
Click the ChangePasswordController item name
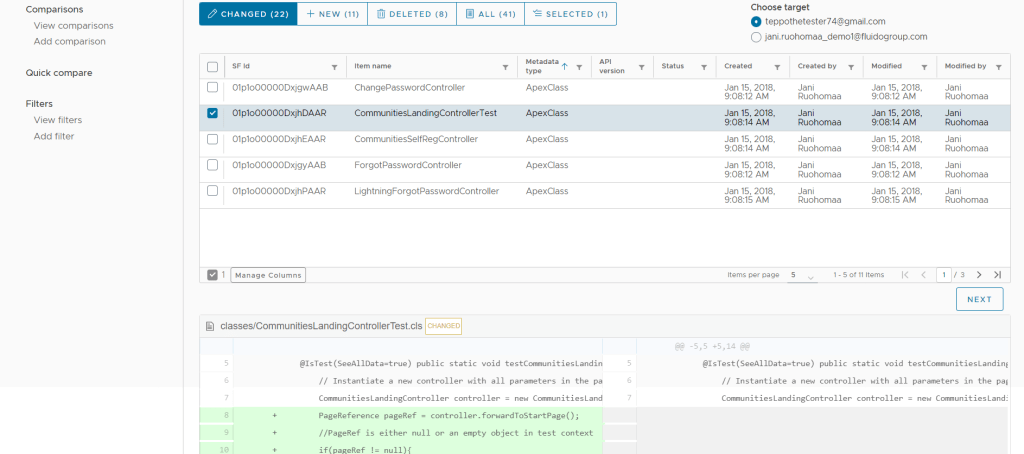pyautogui.click(x=409, y=87)
